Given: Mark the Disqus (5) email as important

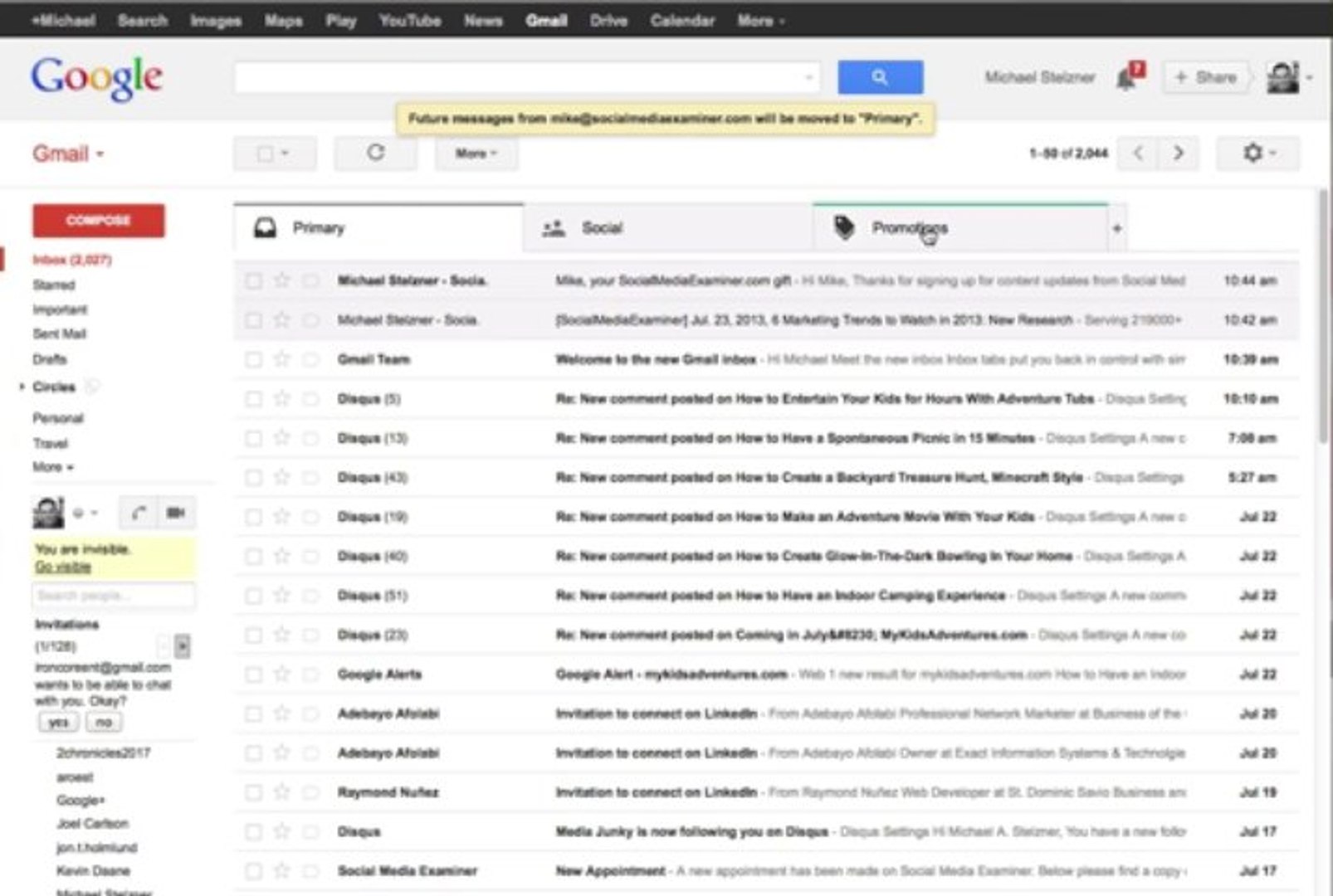Looking at the screenshot, I should pos(310,398).
